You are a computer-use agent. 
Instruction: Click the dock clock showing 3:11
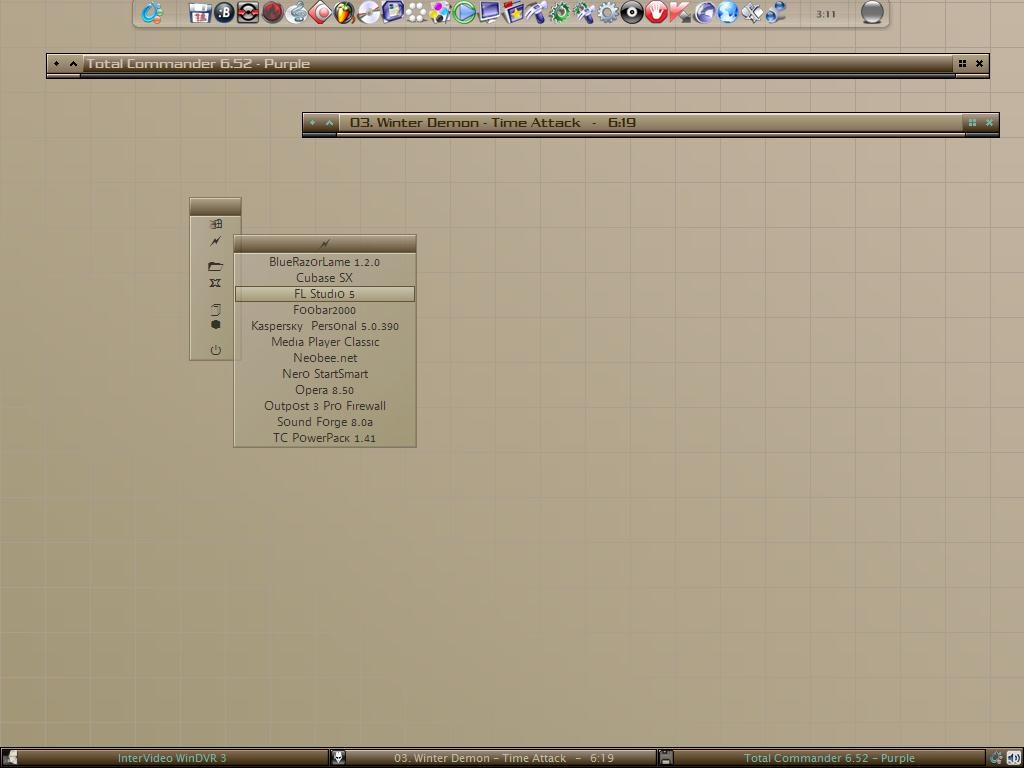pyautogui.click(x=826, y=14)
